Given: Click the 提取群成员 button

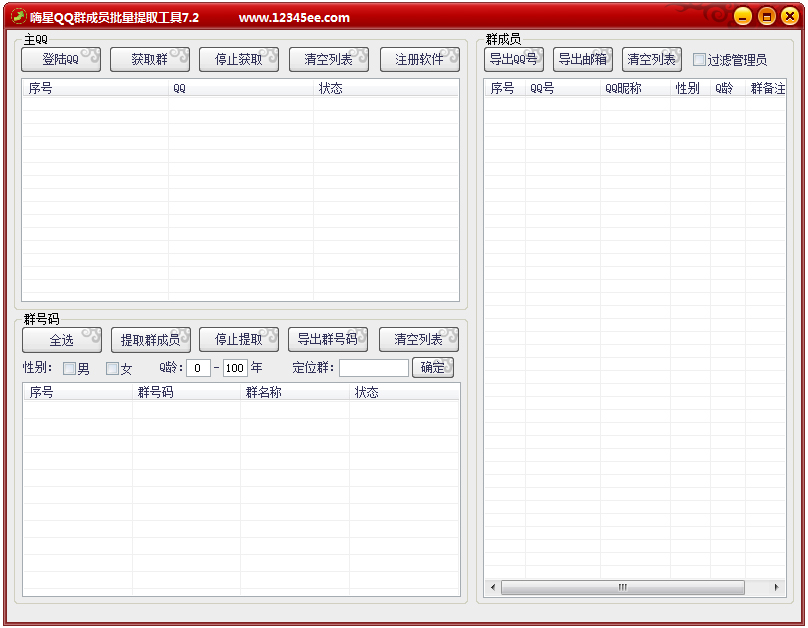Looking at the screenshot, I should [150, 340].
